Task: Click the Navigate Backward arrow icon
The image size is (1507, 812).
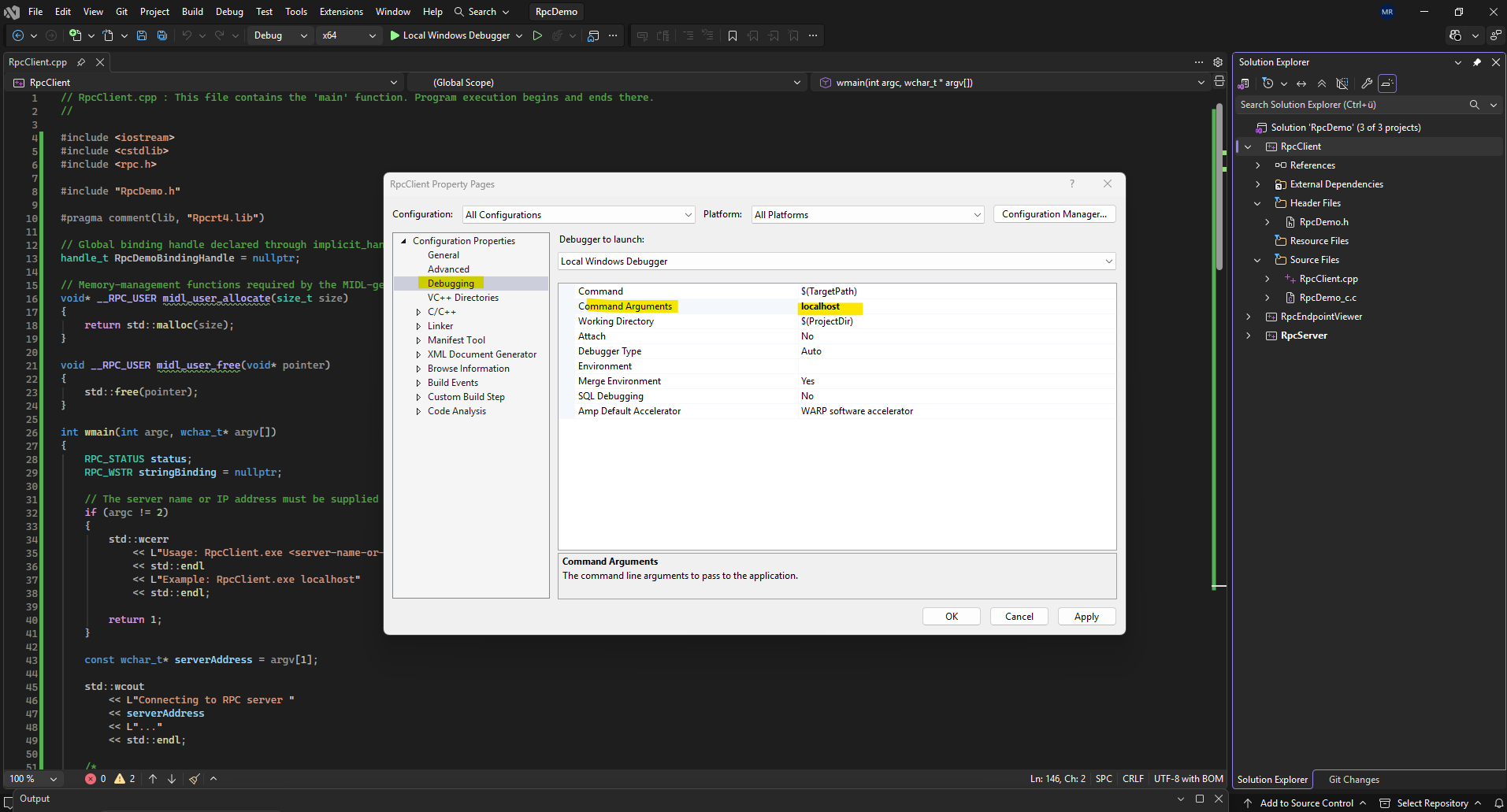Action: click(17, 35)
